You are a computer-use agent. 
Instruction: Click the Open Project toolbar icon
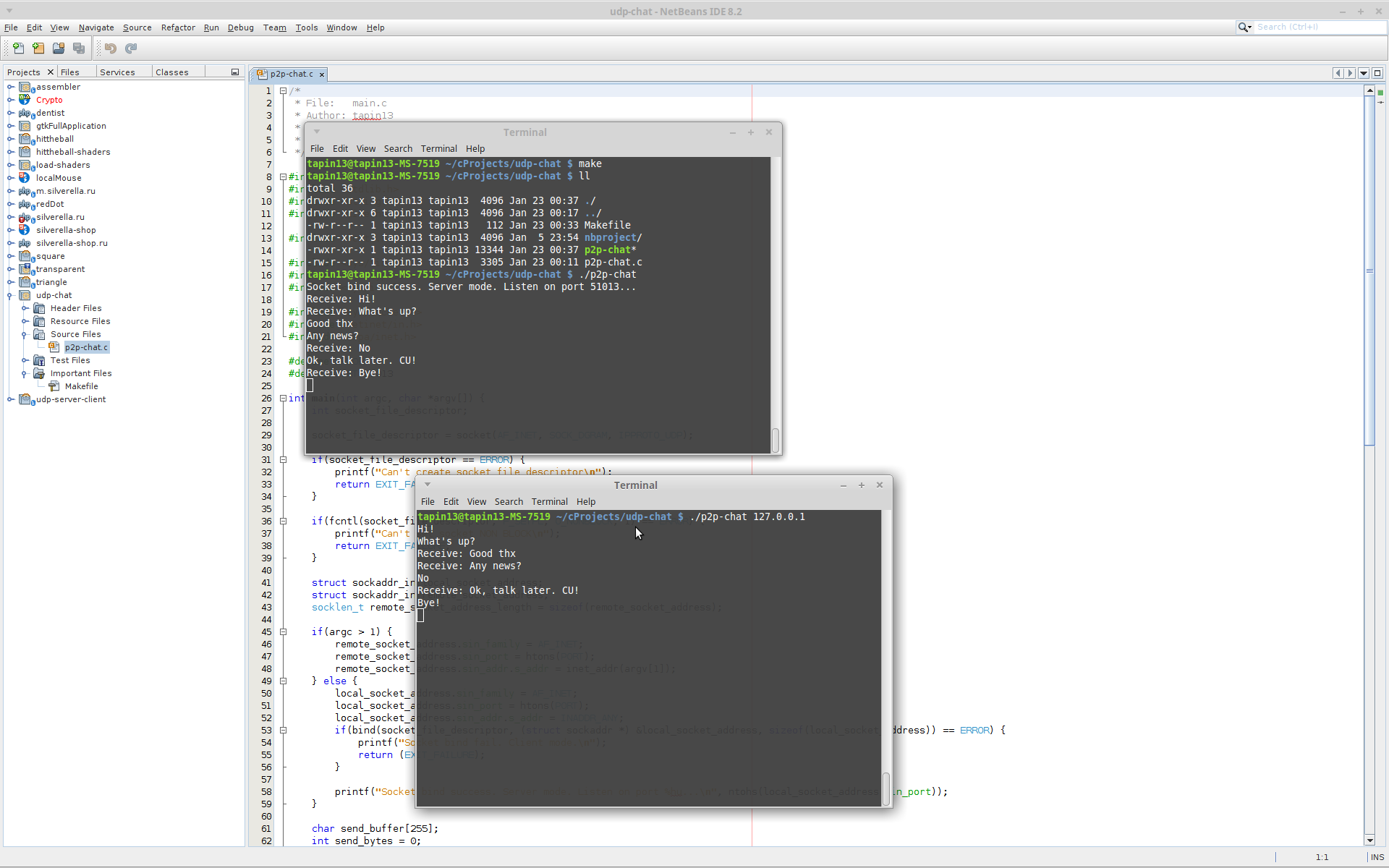(x=59, y=48)
